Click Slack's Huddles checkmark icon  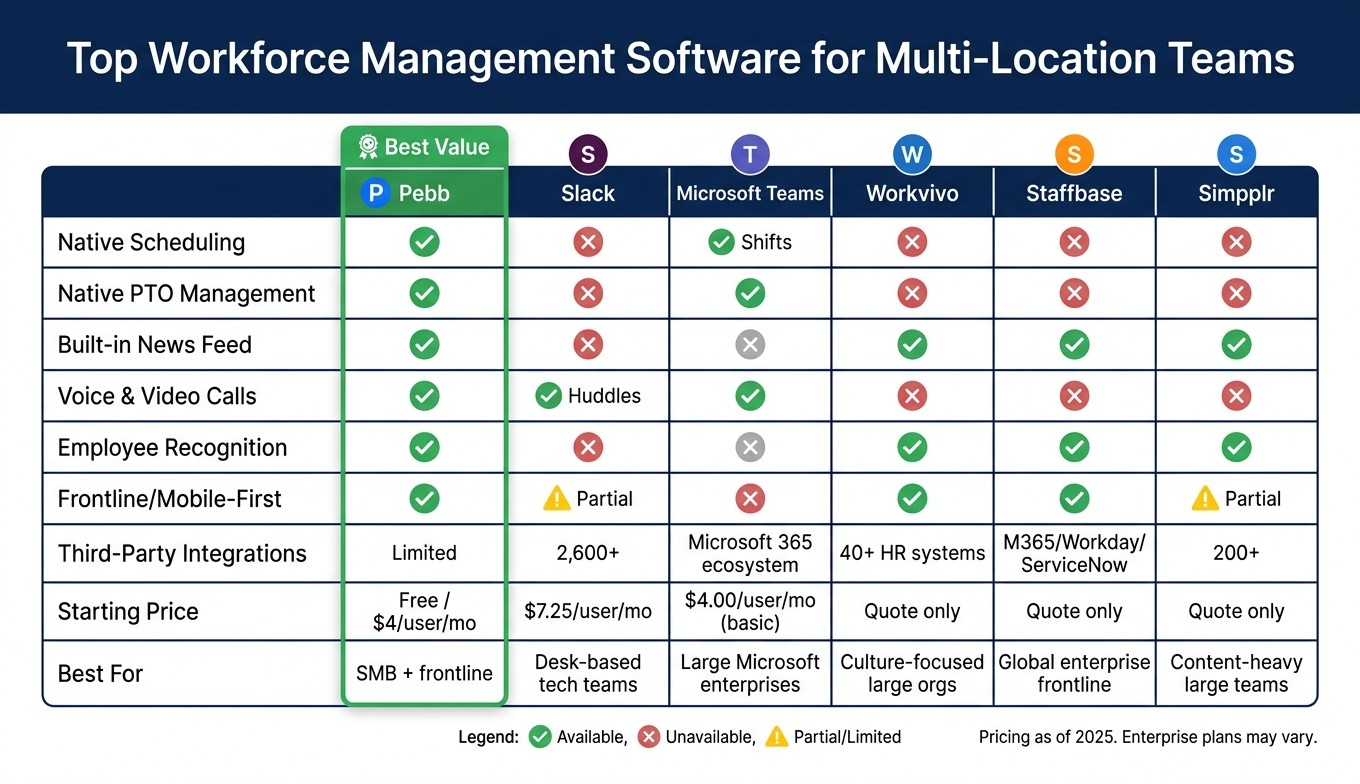(548, 396)
